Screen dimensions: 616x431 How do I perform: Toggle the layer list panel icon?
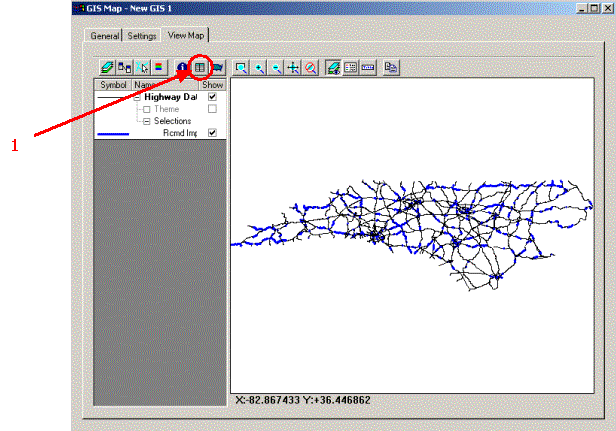[334, 68]
